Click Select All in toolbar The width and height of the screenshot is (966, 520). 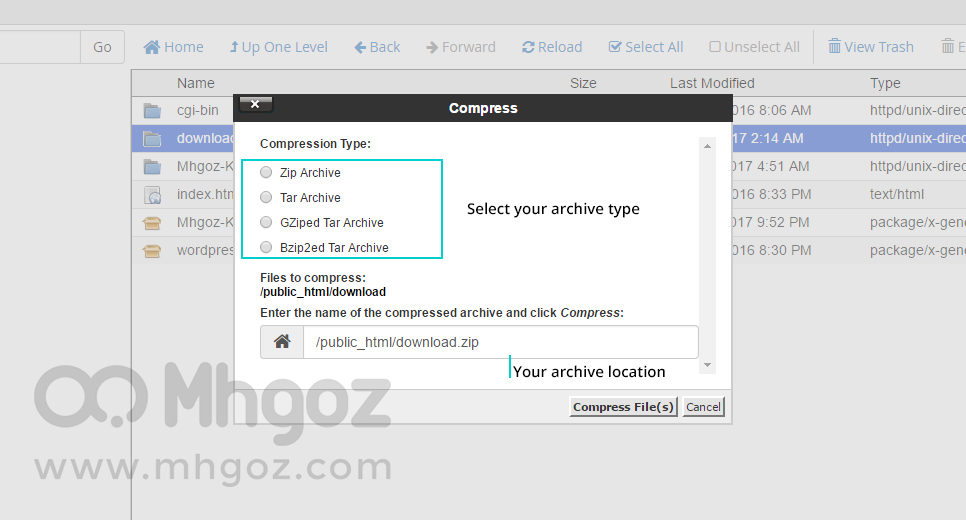[x=646, y=47]
